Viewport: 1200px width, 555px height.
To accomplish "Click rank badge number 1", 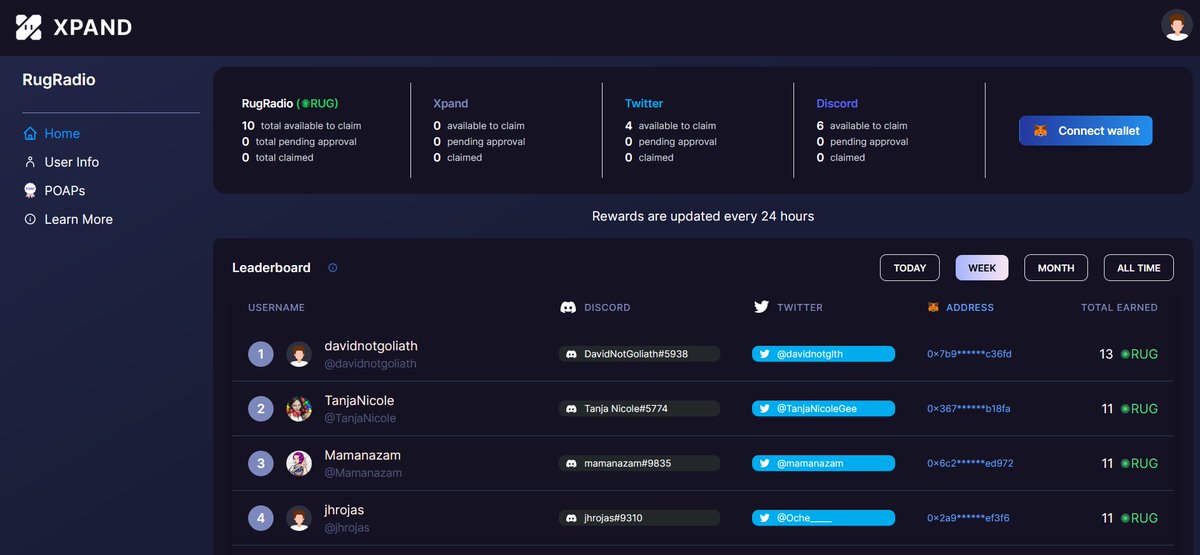I will pos(260,354).
